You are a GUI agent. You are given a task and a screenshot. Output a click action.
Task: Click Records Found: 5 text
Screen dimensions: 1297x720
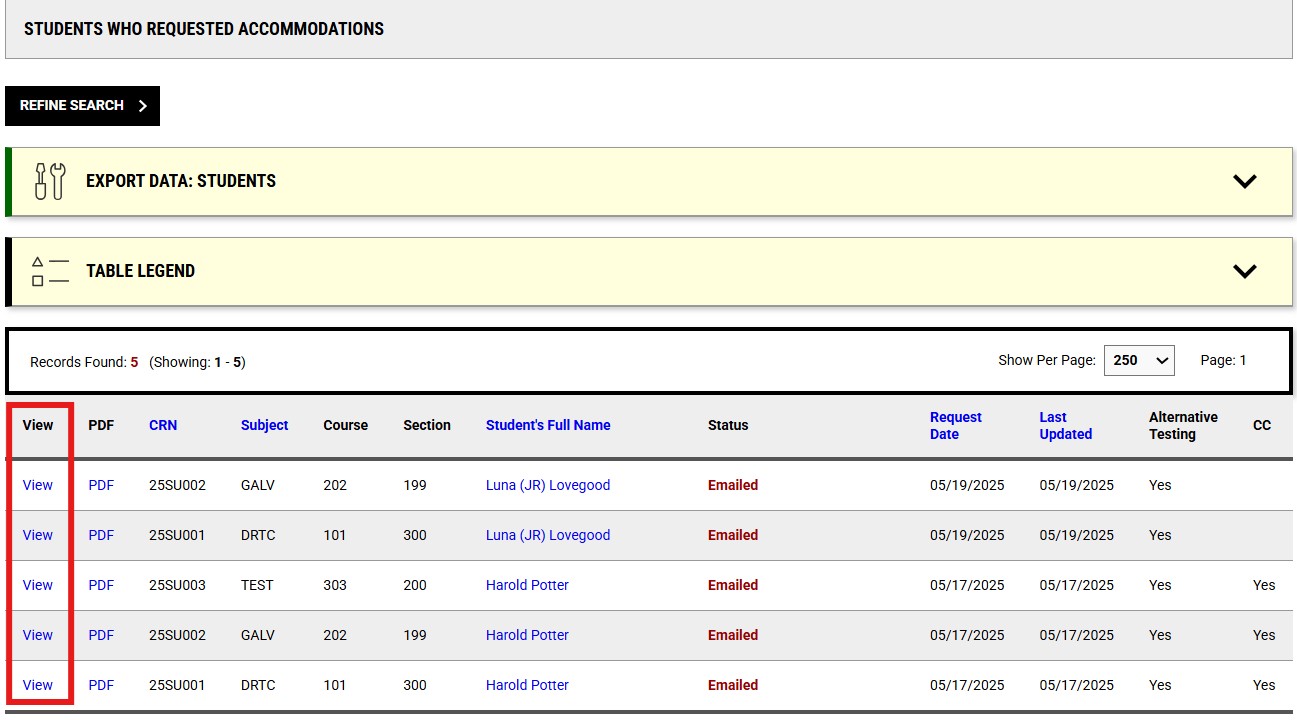[84, 362]
